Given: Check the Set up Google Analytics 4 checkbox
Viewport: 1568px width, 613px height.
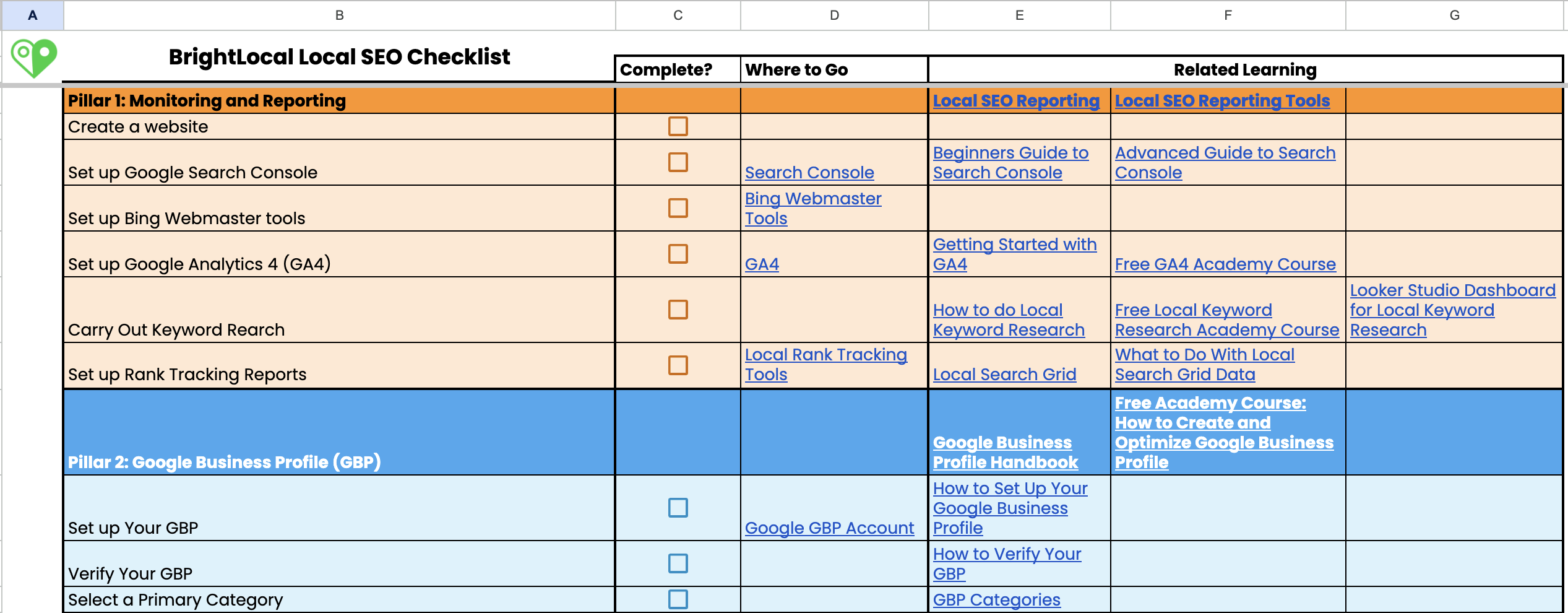Looking at the screenshot, I should pyautogui.click(x=677, y=253).
